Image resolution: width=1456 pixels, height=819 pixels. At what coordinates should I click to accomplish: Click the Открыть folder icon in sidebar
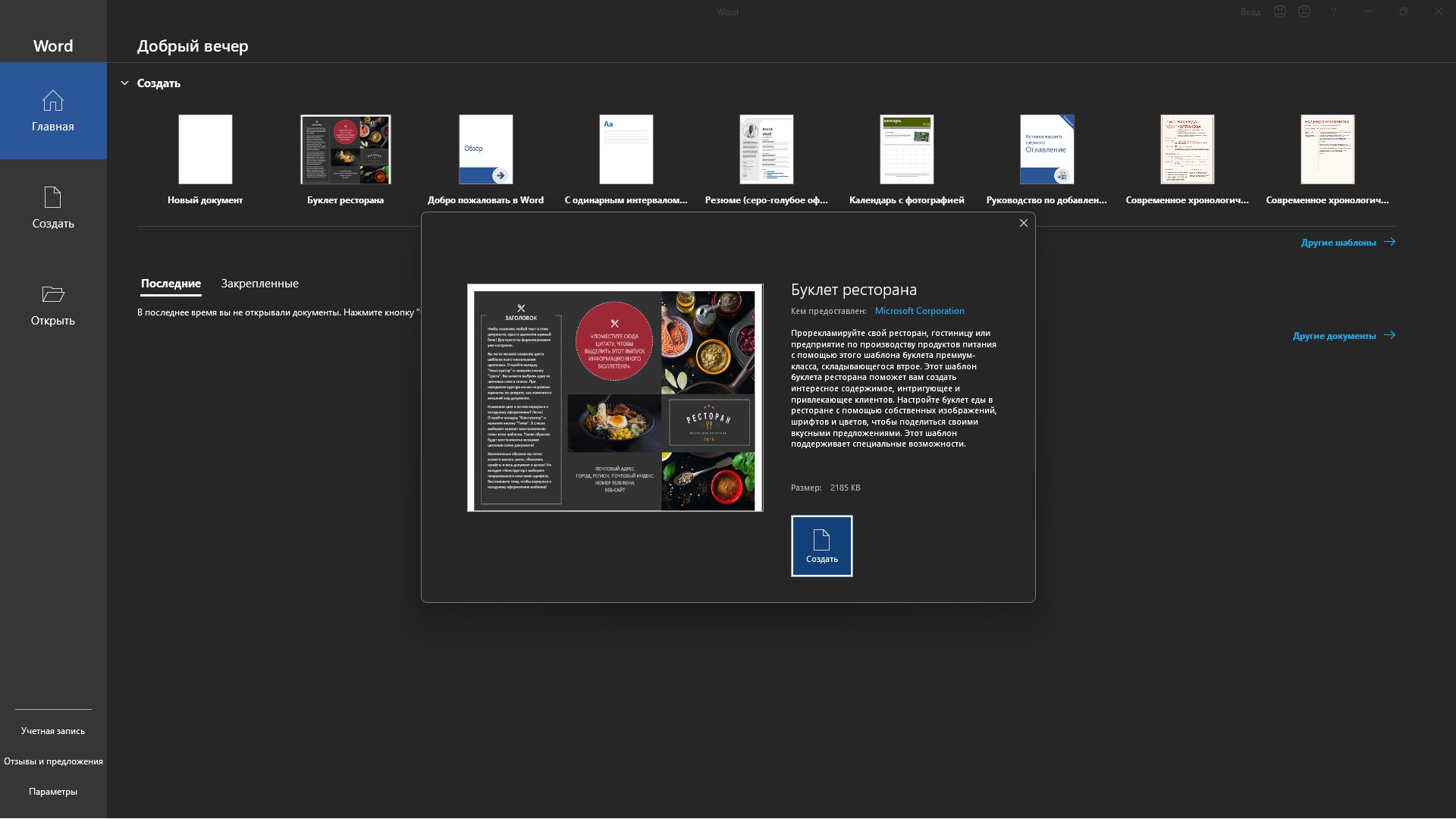[x=53, y=294]
